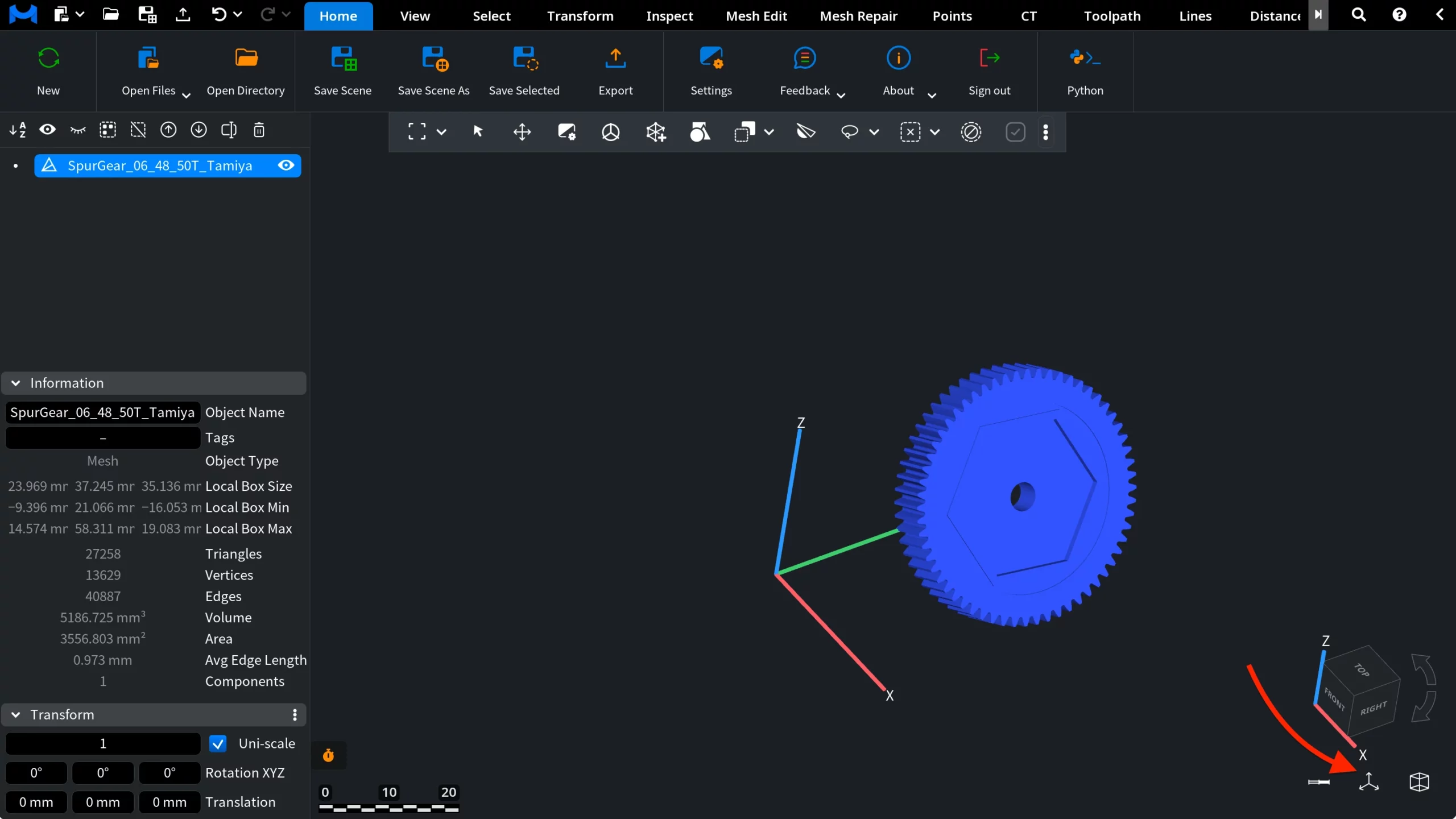Image resolution: width=1456 pixels, height=819 pixels.
Task: Select the rotate wheel tool
Action: (x=610, y=131)
